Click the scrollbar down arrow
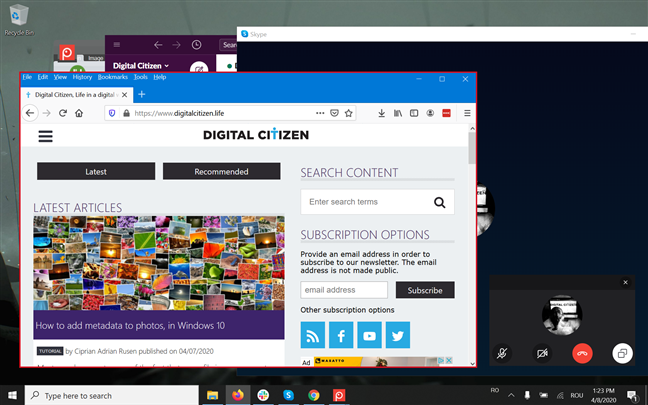The height and width of the screenshot is (405, 648). [472, 364]
